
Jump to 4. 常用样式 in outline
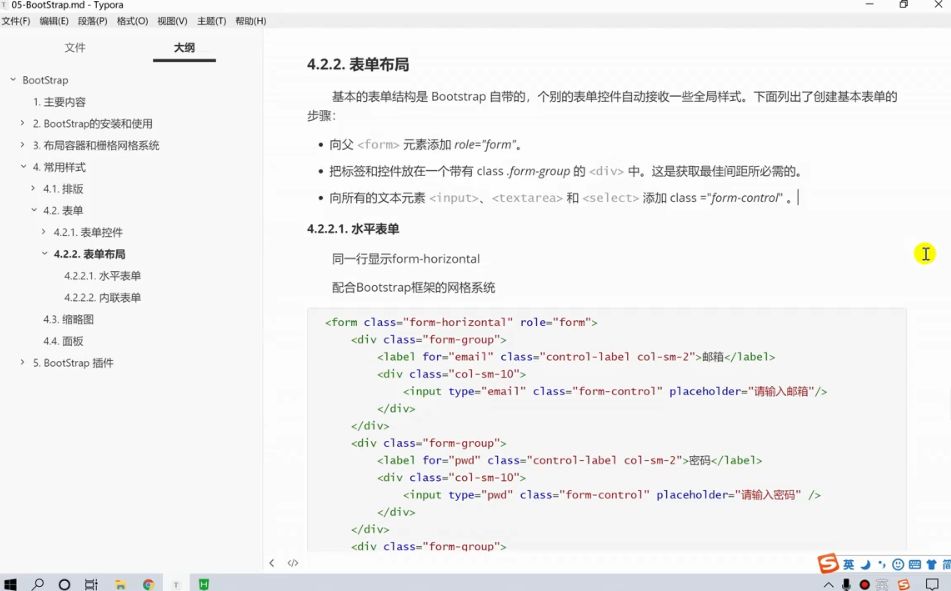coord(59,167)
